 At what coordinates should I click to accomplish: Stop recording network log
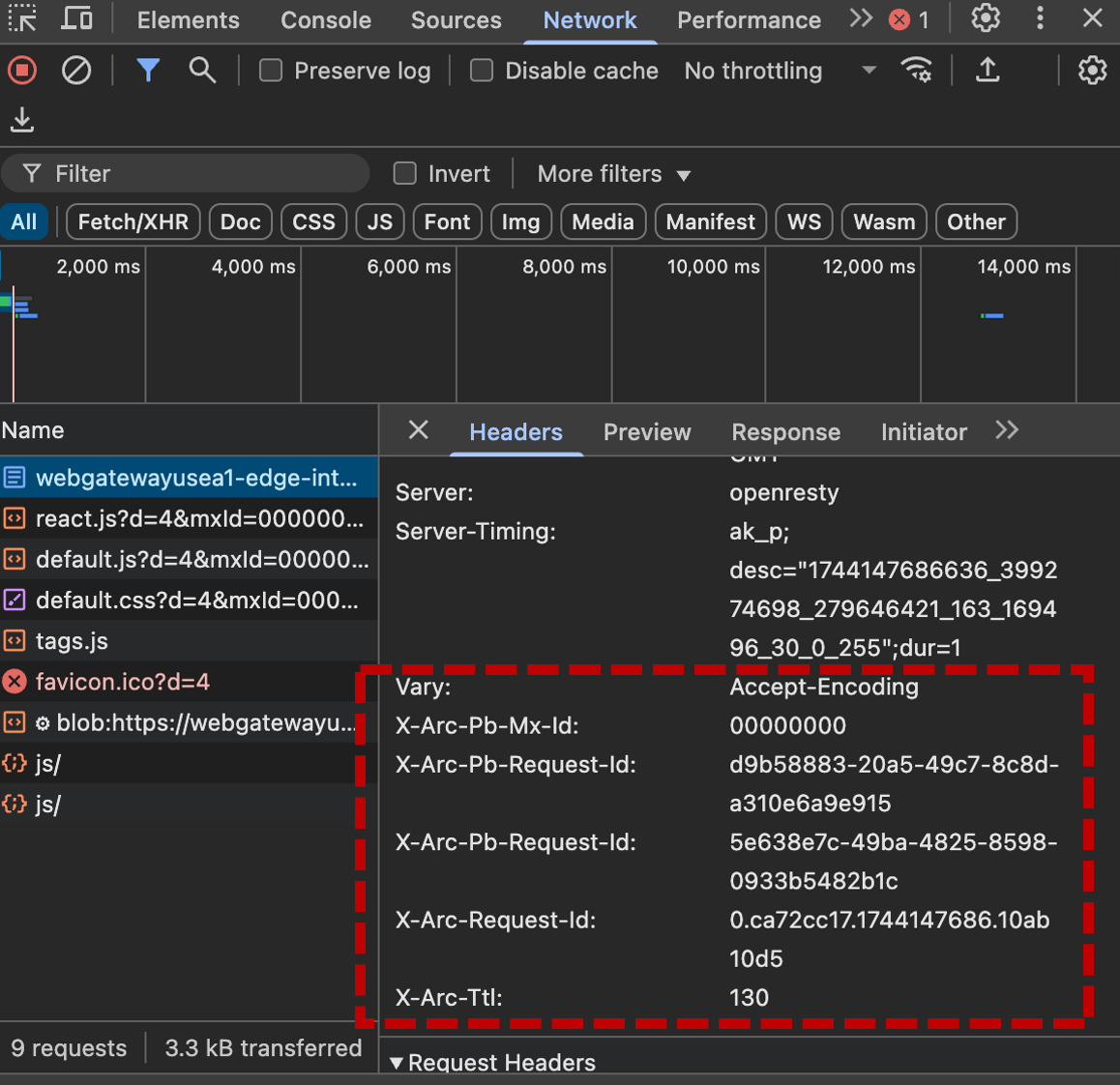tap(22, 71)
